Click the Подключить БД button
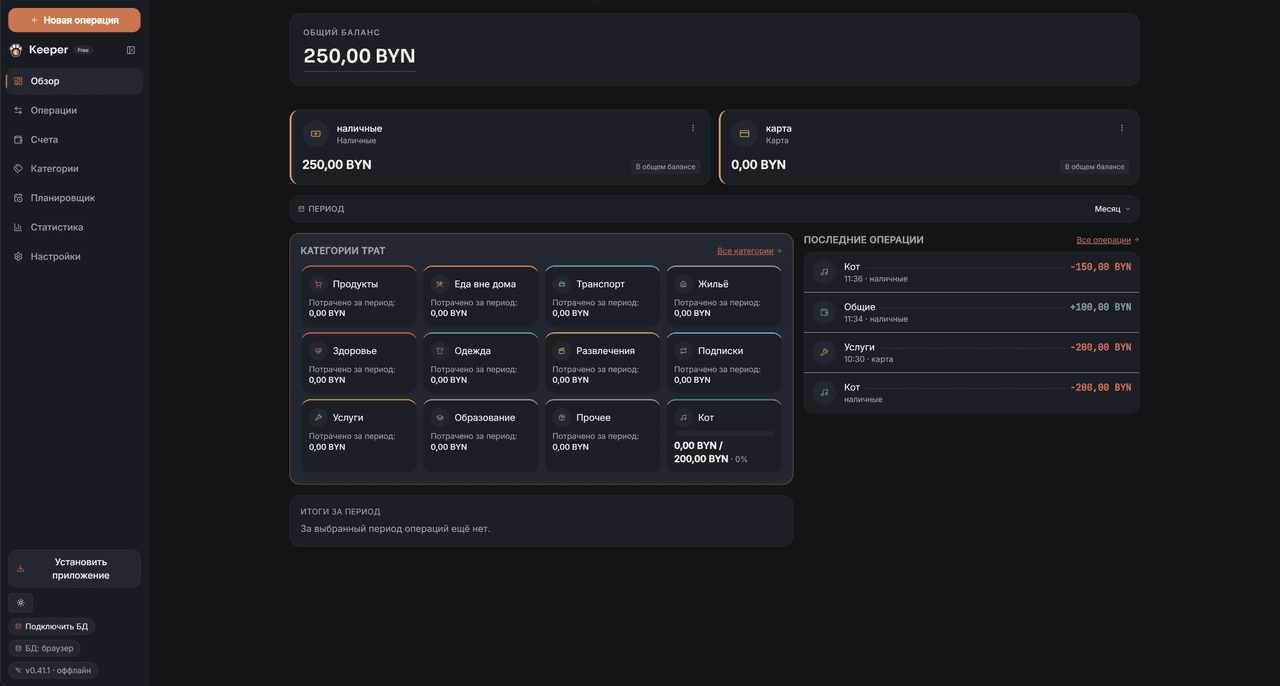 click(51, 626)
